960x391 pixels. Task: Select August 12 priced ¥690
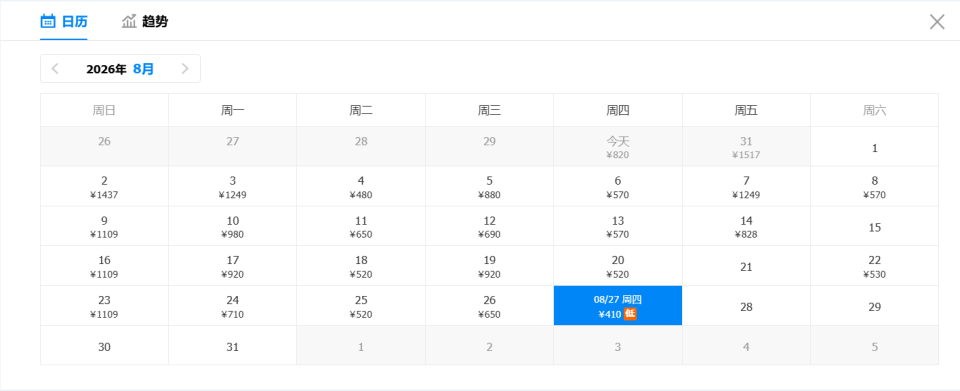click(489, 226)
